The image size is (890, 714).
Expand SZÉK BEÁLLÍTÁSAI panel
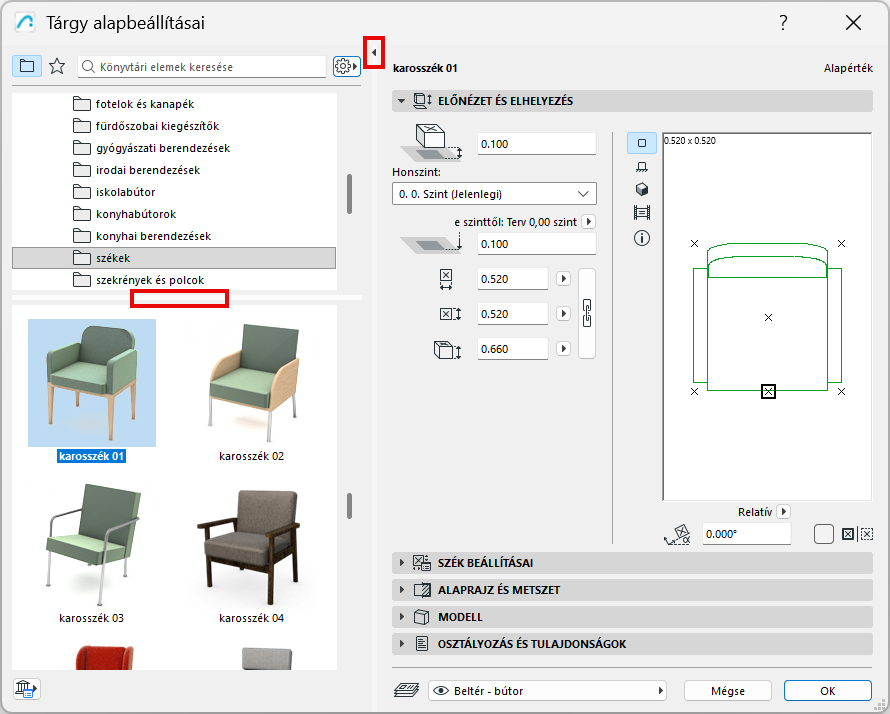(x=632, y=563)
